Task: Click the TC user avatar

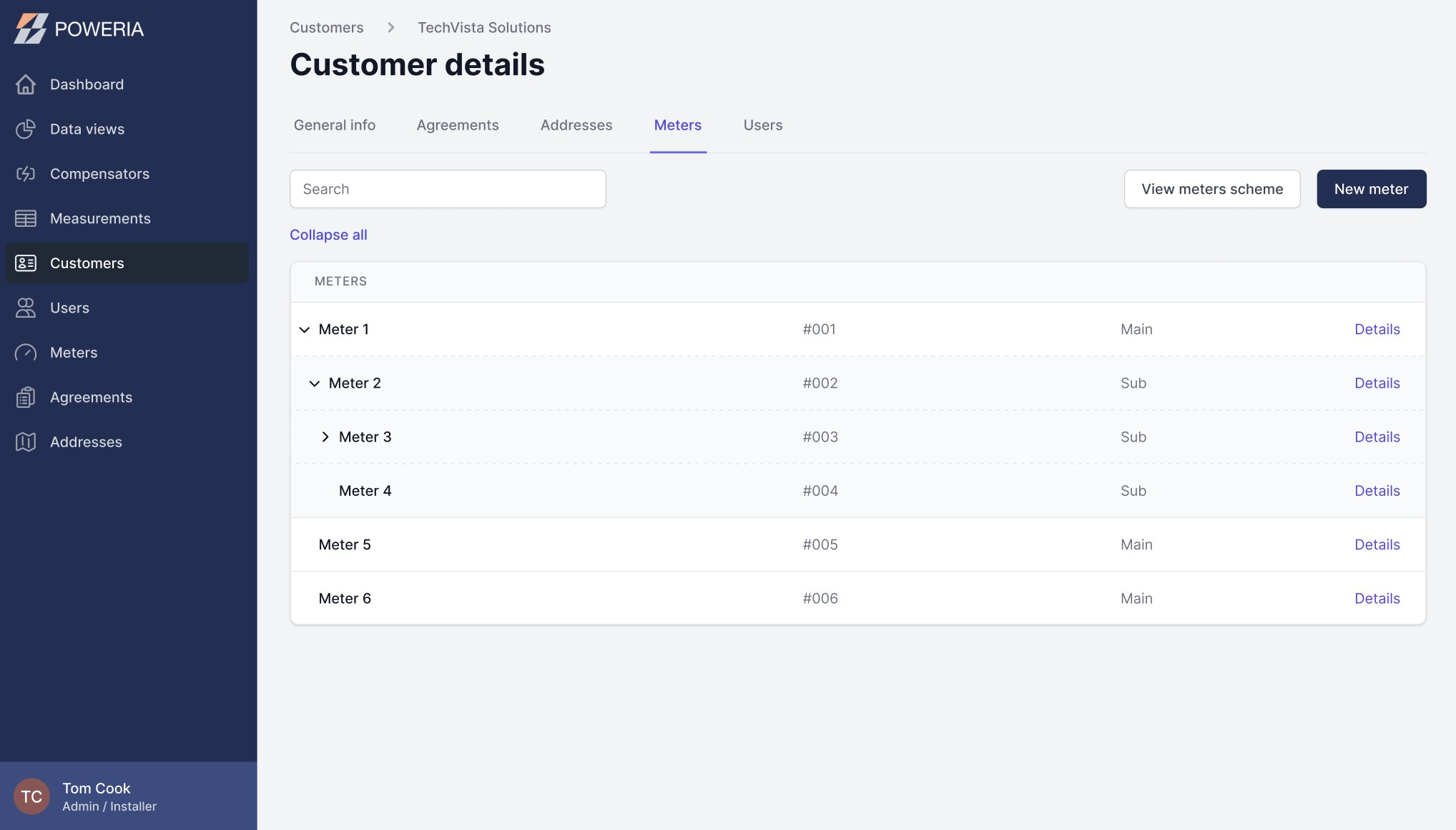Action: point(31,796)
